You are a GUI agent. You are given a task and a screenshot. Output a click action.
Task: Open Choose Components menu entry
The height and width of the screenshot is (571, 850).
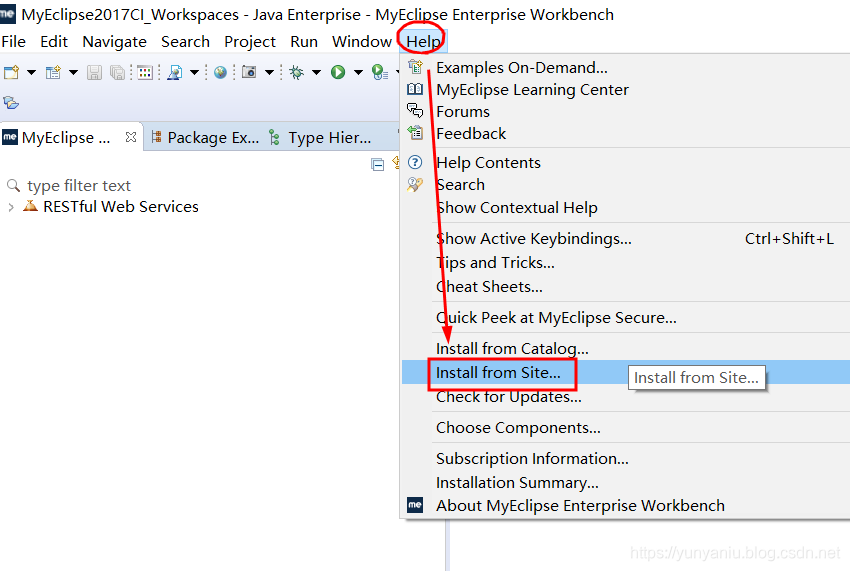pos(626,428)
